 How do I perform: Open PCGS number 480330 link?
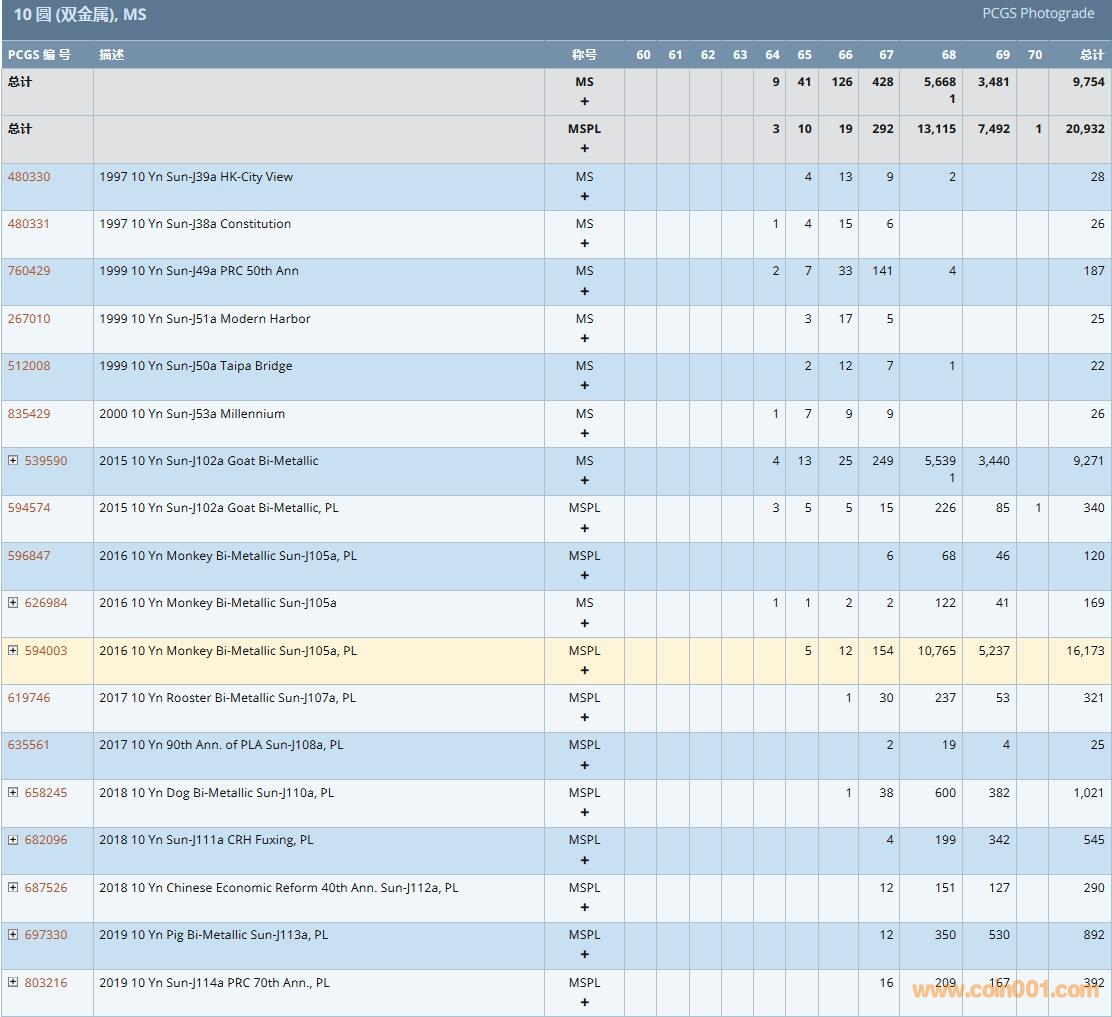pos(29,177)
